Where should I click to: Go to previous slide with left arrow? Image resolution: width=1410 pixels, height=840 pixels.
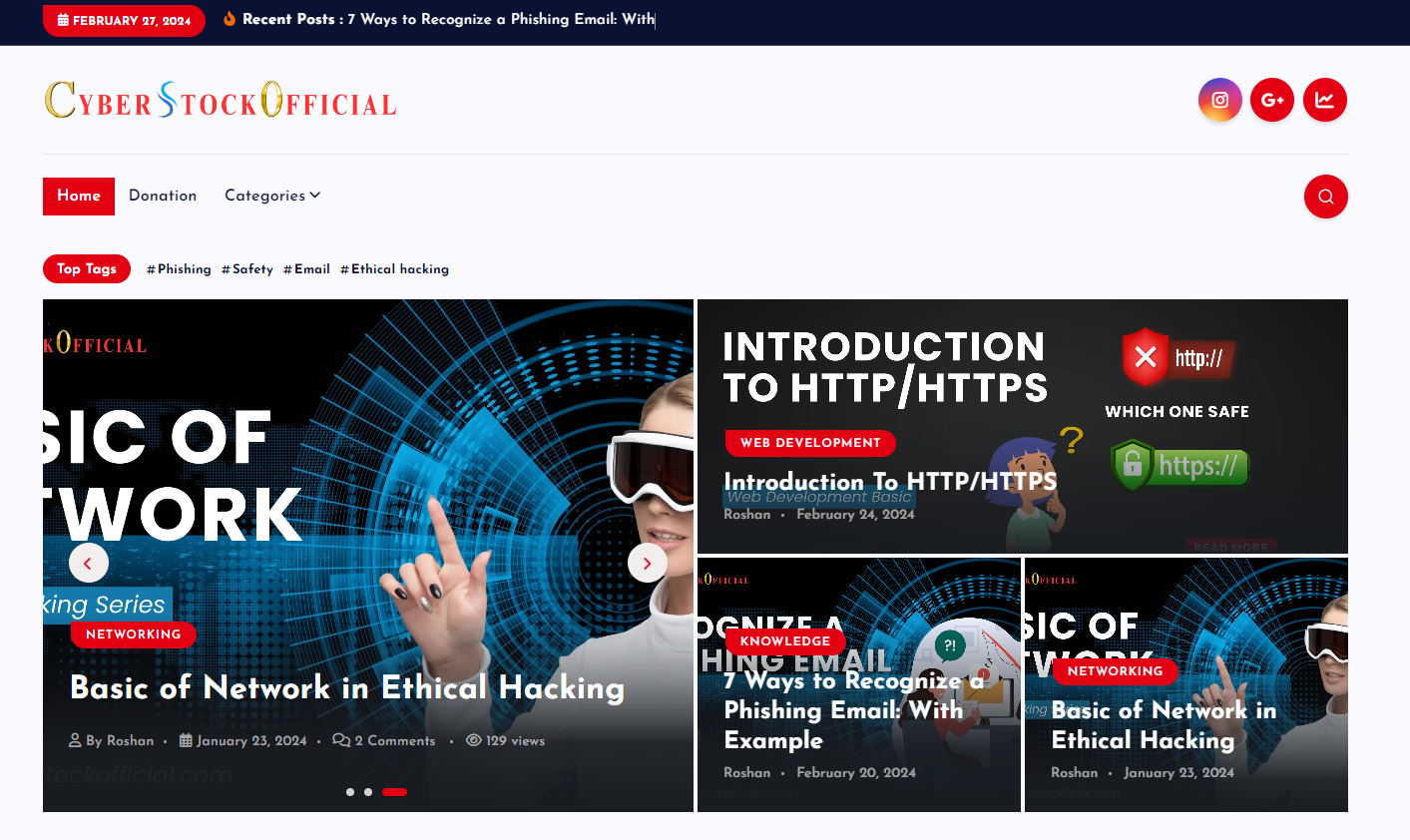click(x=89, y=564)
